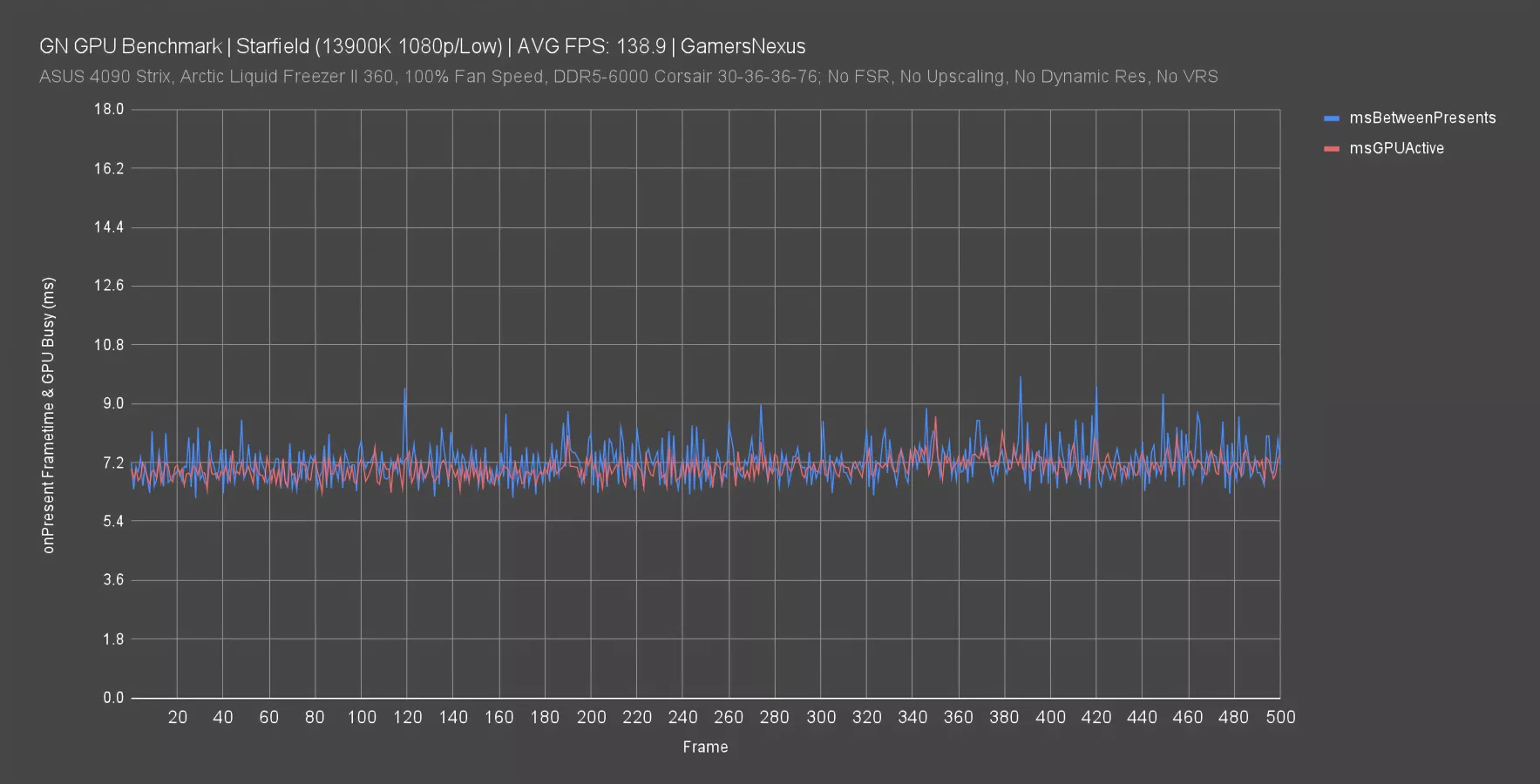Click the 500 x-axis tick label

[x=1279, y=718]
